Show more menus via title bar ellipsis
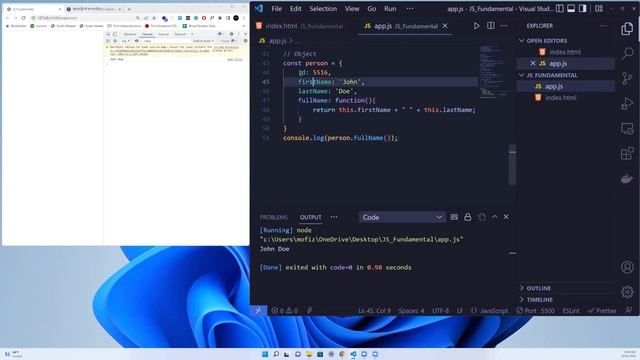 click(x=410, y=9)
